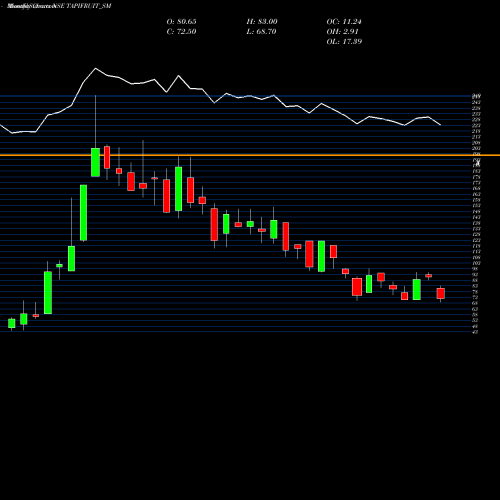Click the last red candle on the chart
Viewport: 500px width, 500px height.
tap(441, 293)
